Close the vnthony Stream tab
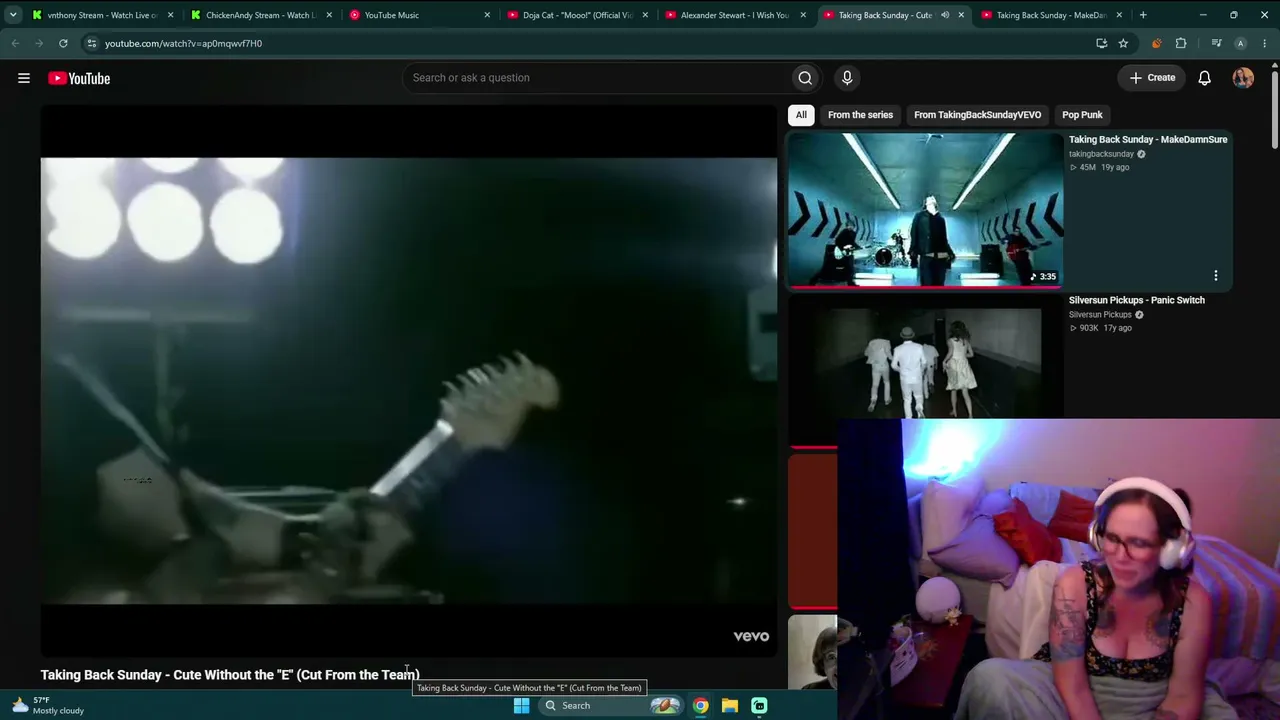 (x=170, y=15)
